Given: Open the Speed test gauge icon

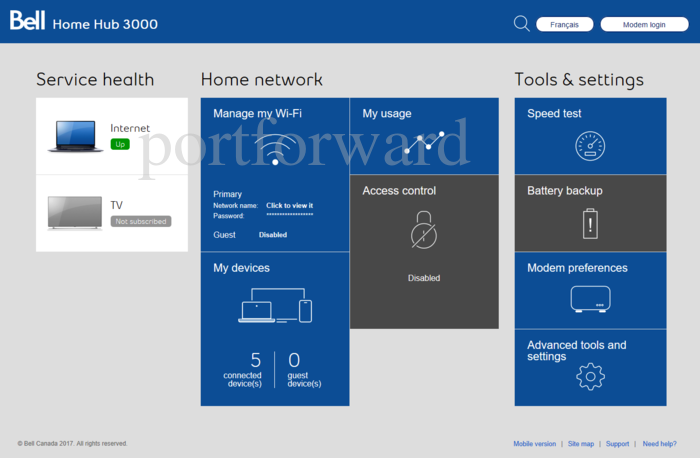Looking at the screenshot, I should pos(590,147).
